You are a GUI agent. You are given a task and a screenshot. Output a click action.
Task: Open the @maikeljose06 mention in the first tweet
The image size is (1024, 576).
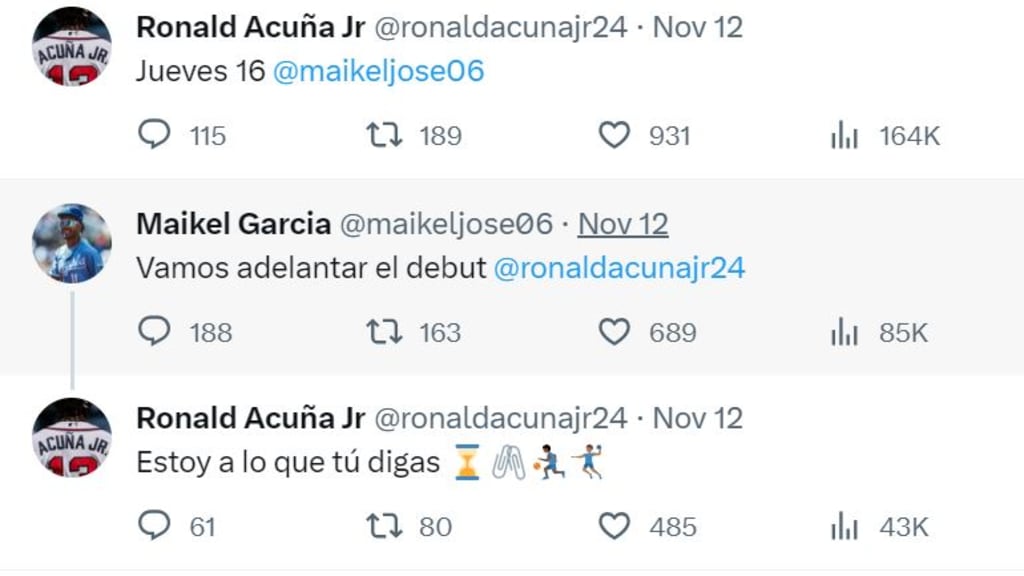pyautogui.click(x=378, y=72)
